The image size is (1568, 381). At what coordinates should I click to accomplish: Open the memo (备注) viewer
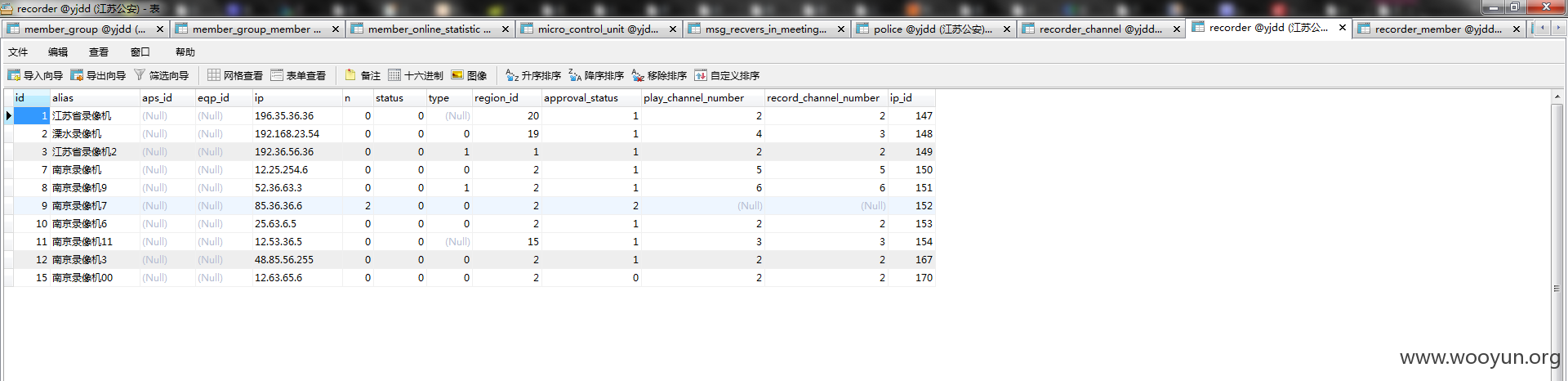pyautogui.click(x=363, y=75)
